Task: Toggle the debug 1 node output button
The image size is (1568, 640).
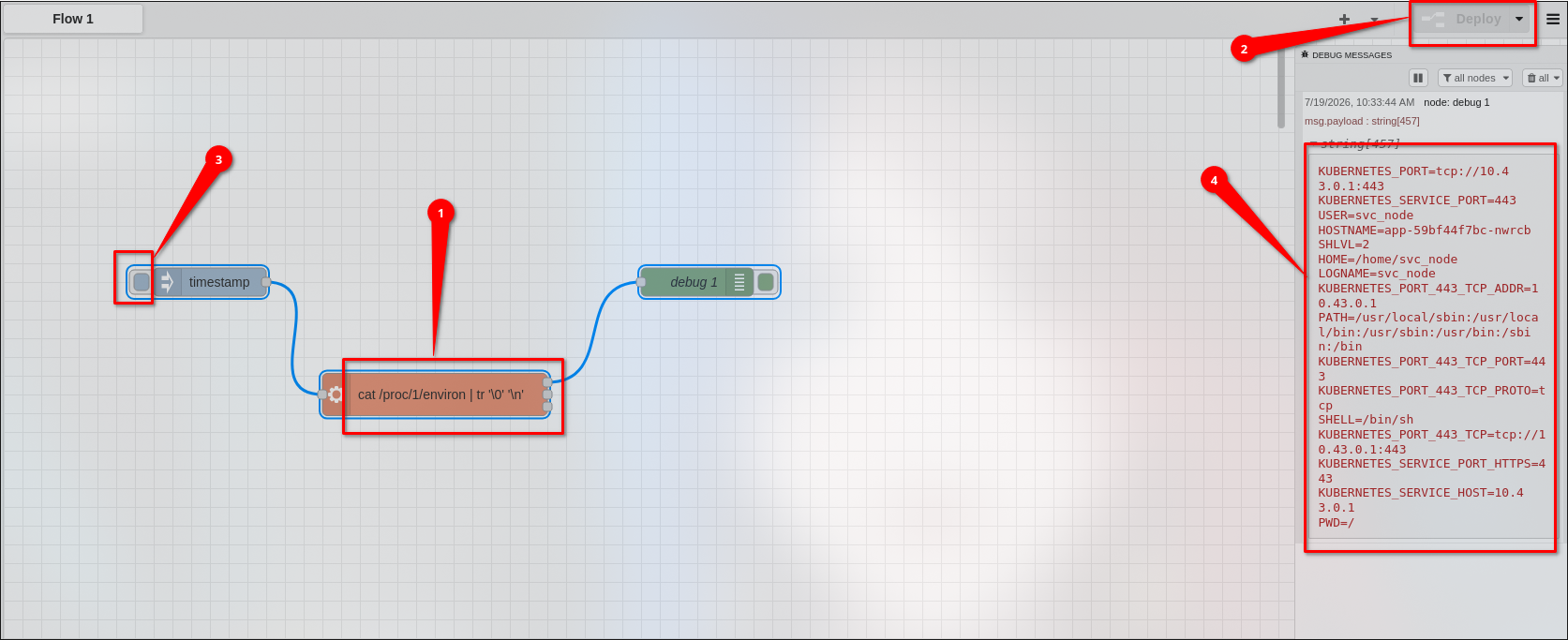Action: click(x=766, y=282)
